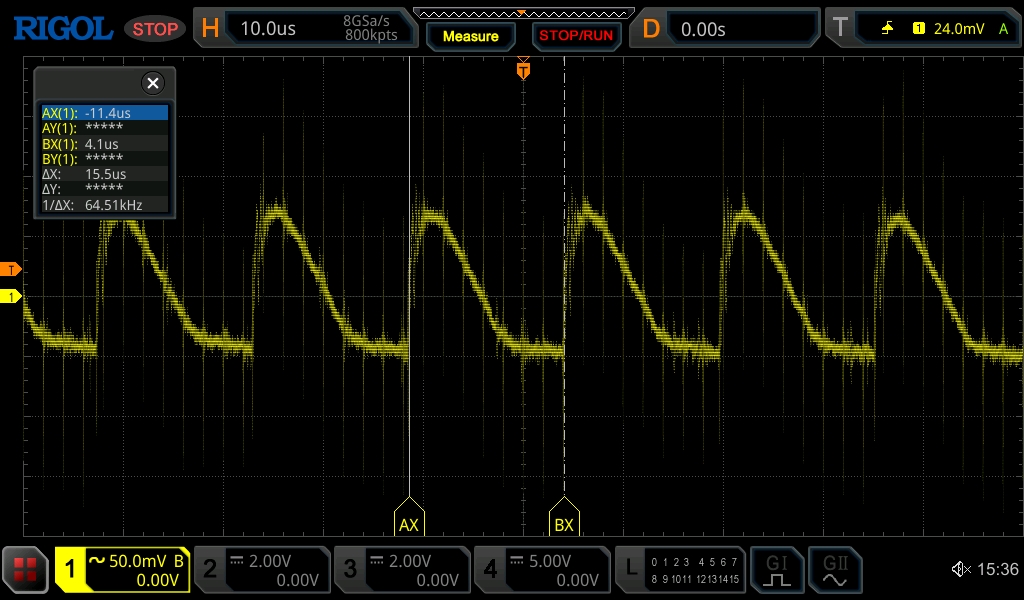Tap the muted speaker icon
1024x600 pixels.
click(961, 569)
